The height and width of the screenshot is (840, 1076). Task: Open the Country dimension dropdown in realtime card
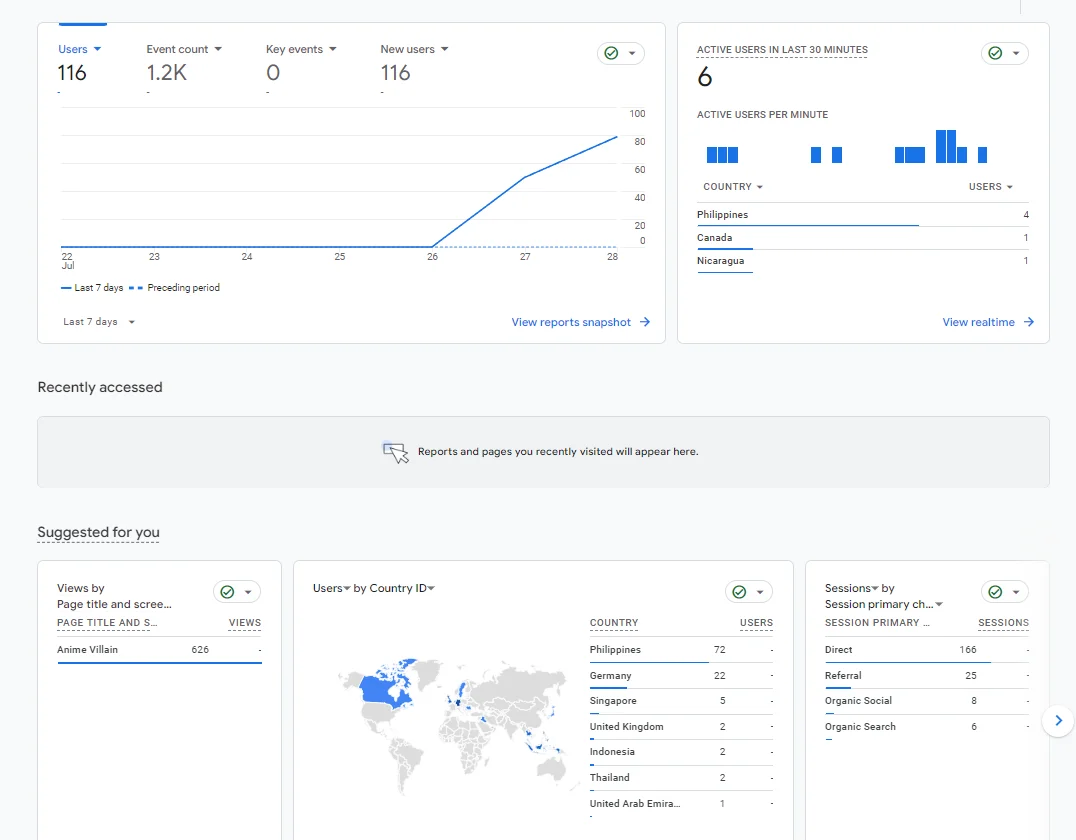coord(733,187)
